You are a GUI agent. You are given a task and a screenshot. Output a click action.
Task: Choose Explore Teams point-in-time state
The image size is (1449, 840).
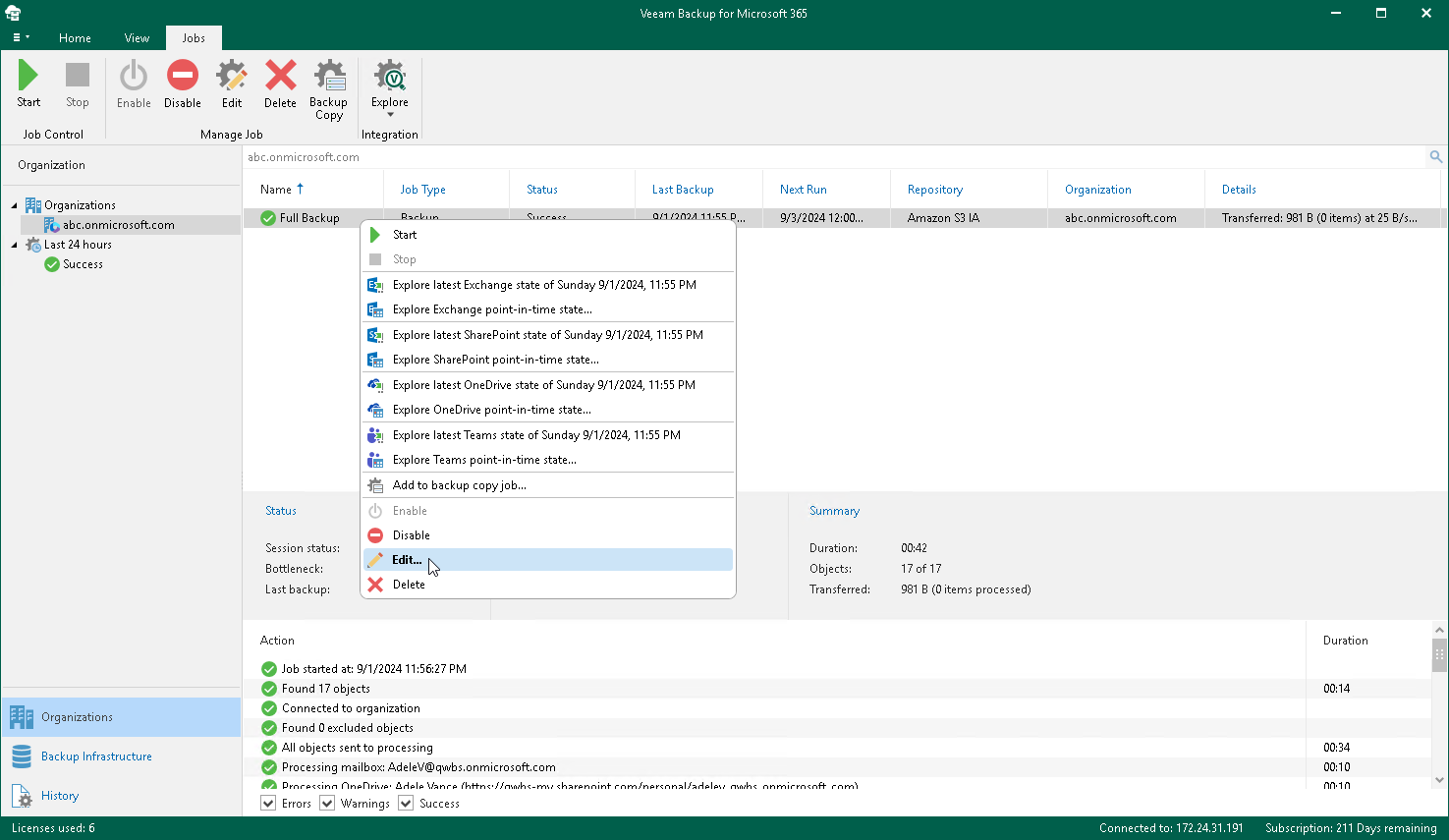pyautogui.click(x=548, y=460)
